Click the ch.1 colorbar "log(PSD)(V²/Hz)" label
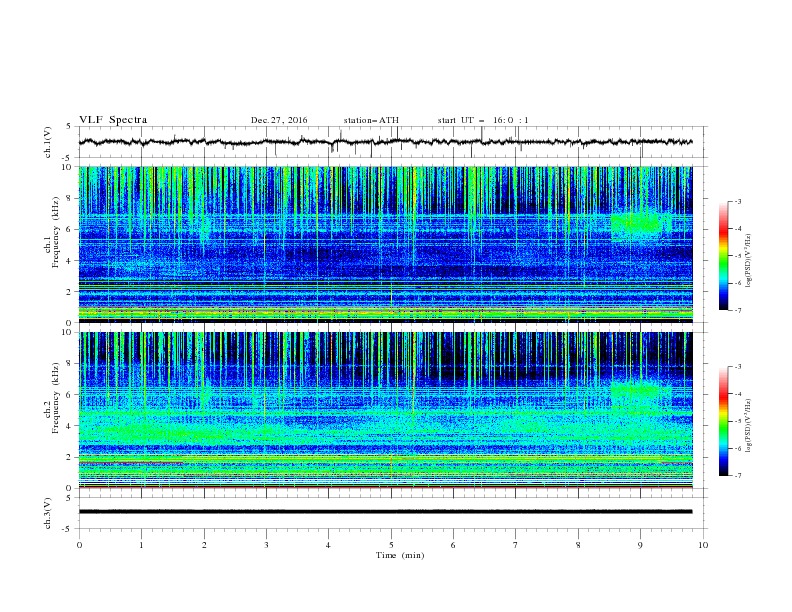This screenshot has width=792, height=612. tap(749, 261)
